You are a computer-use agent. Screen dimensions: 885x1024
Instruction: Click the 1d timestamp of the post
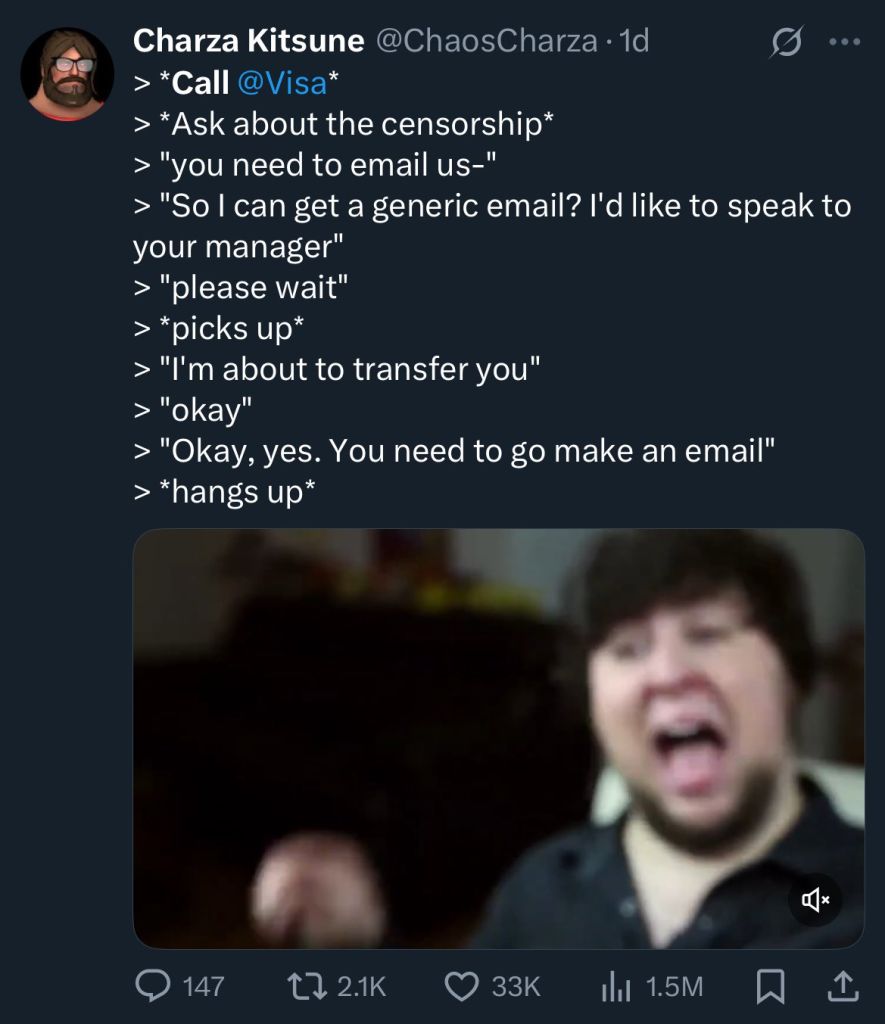point(634,40)
